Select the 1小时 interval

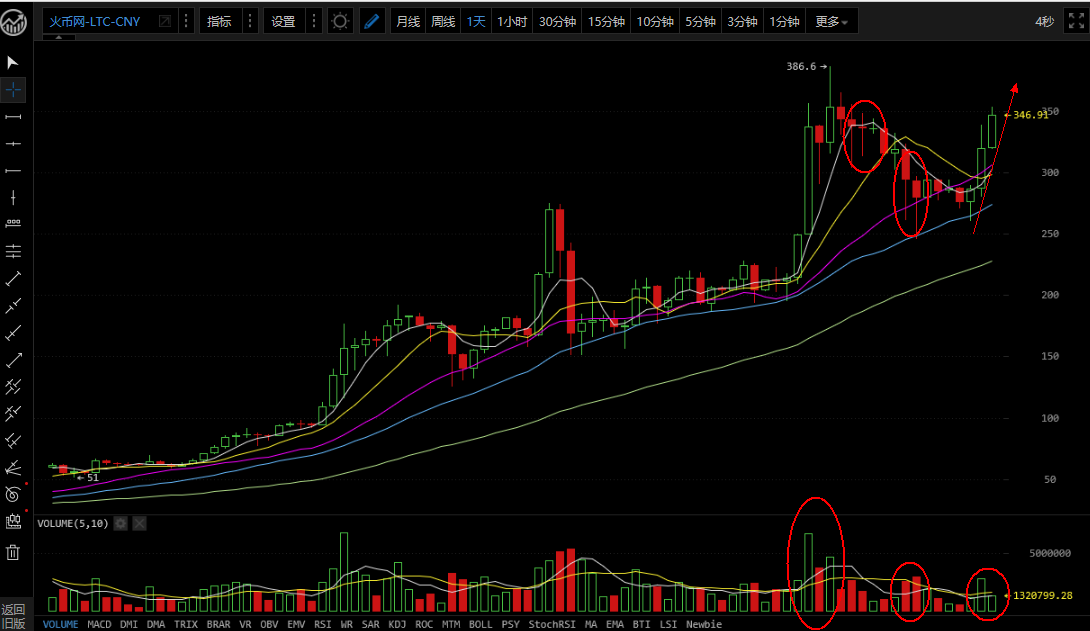(x=512, y=22)
